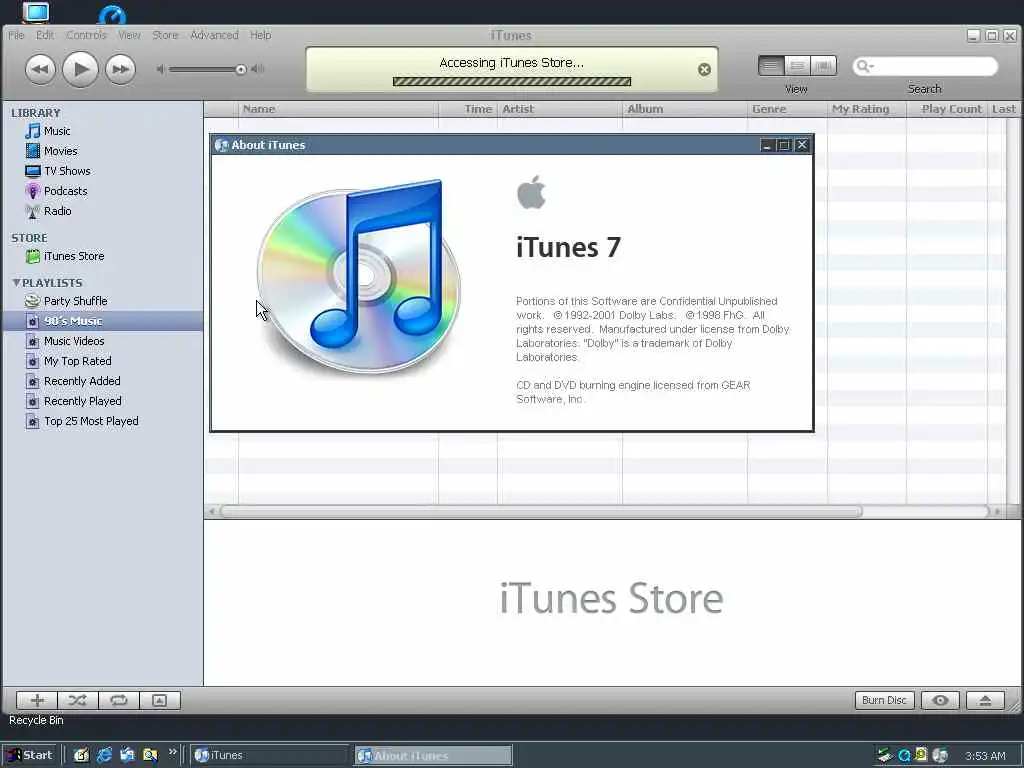
Task: Open the iTunes browser eye button
Action: (940, 701)
